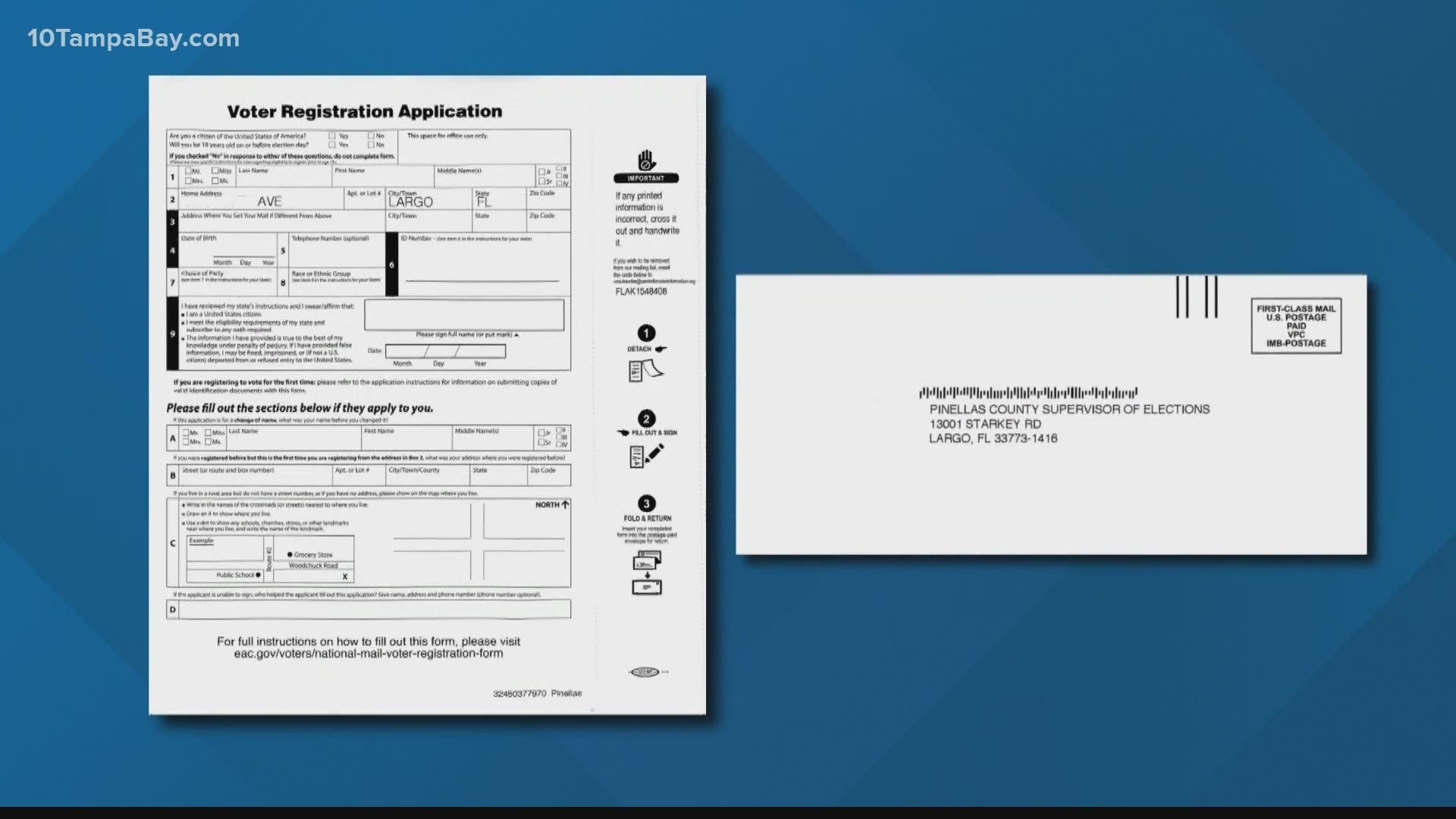Click the First-Class Mail postage box on envelope
The image size is (1456, 819).
coord(1295,326)
